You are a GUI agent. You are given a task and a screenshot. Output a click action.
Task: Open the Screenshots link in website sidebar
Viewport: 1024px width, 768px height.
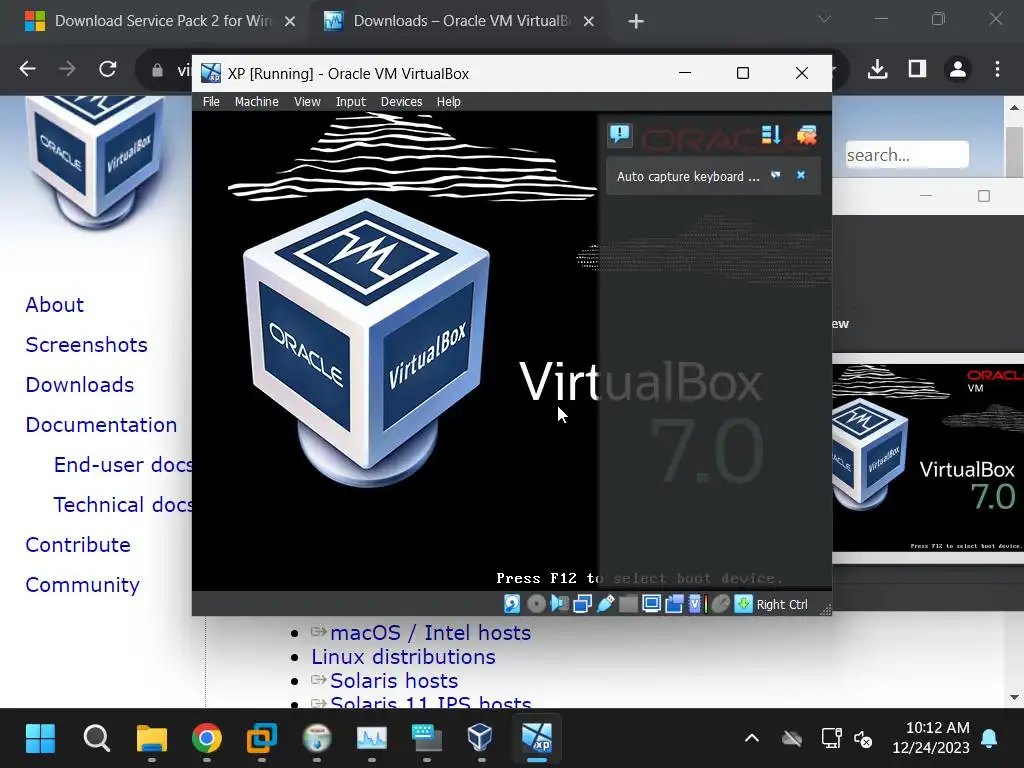[86, 345]
